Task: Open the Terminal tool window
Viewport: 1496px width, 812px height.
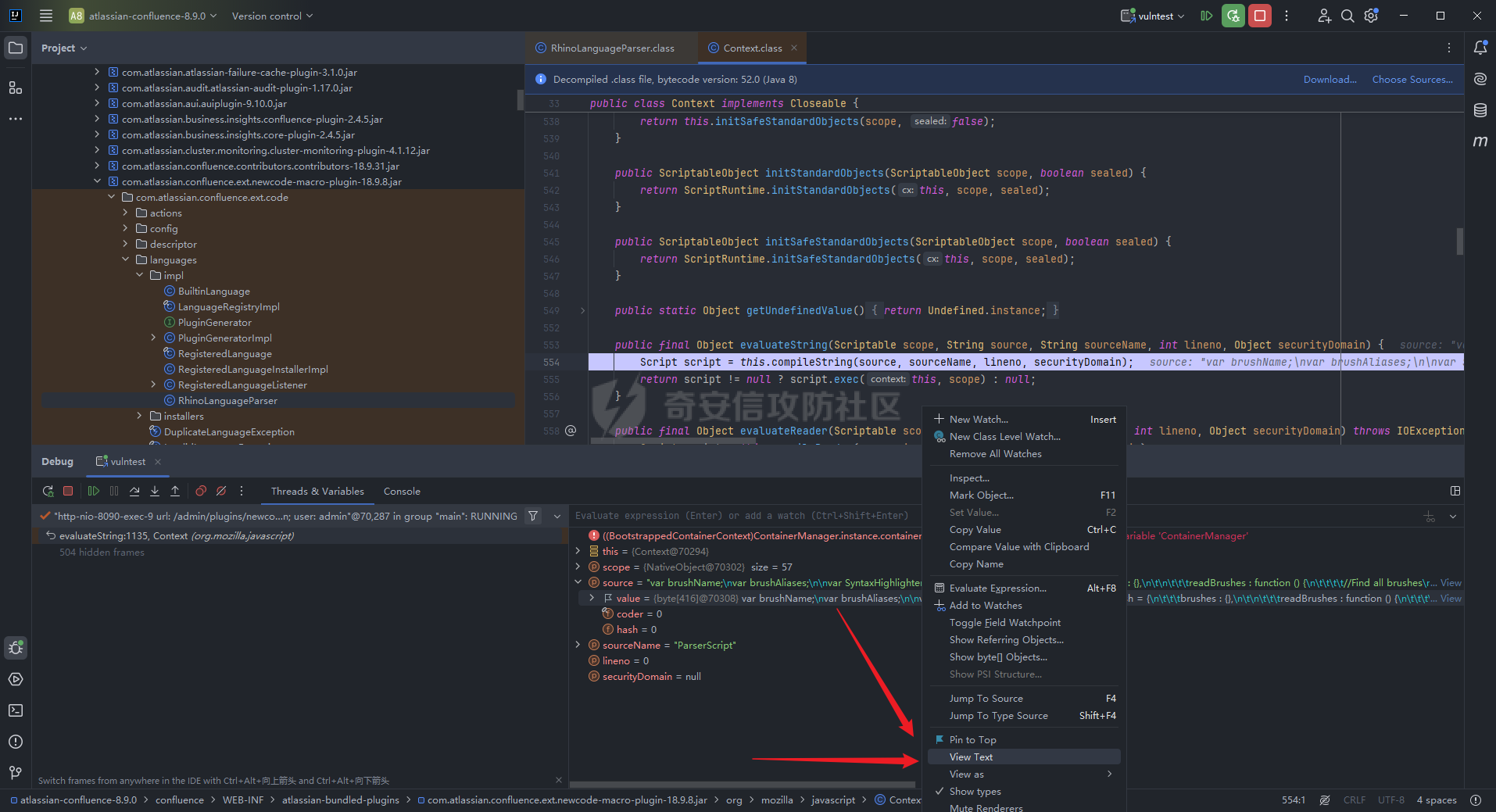Action: pos(16,710)
